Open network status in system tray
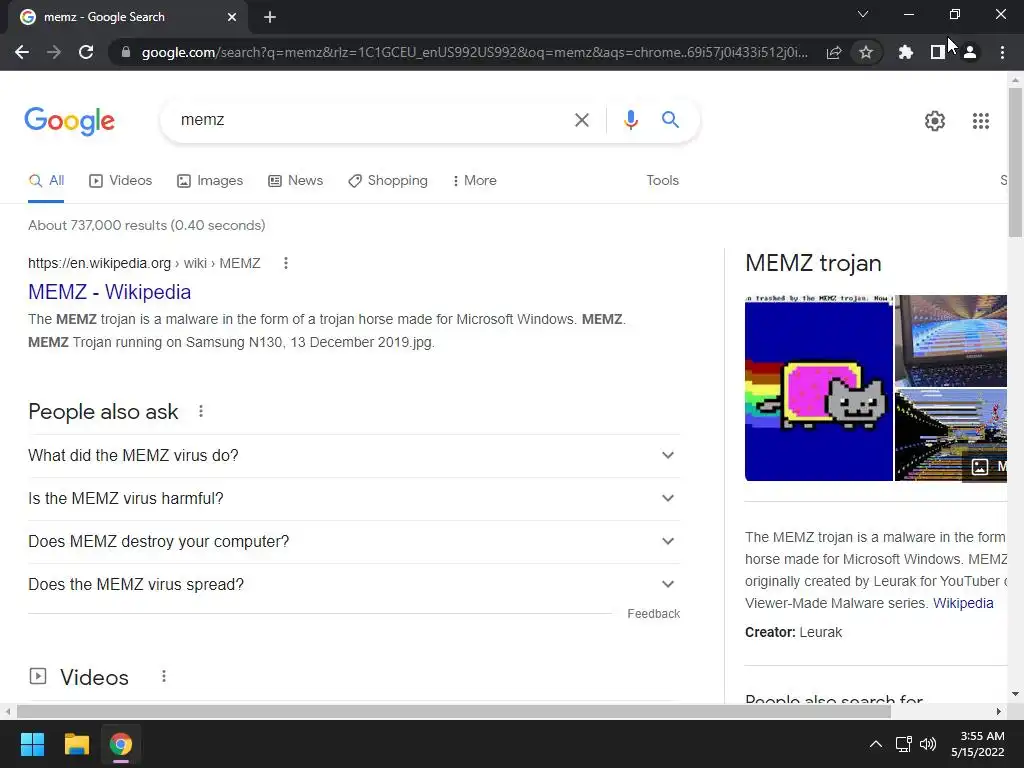Image resolution: width=1024 pixels, height=768 pixels. pos(903,744)
